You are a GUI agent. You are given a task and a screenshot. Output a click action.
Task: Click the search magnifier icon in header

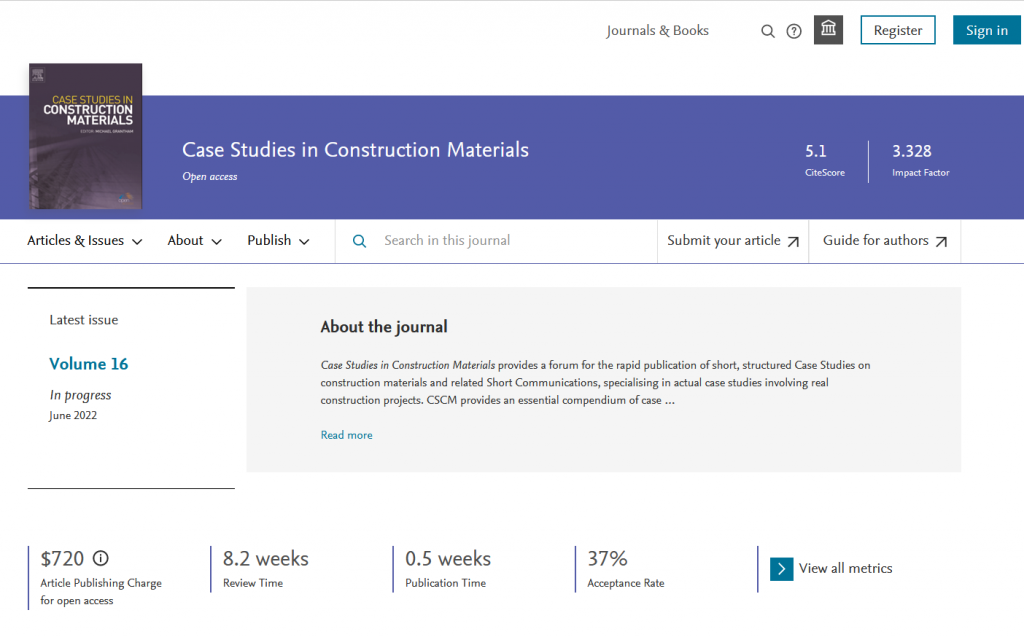click(768, 31)
